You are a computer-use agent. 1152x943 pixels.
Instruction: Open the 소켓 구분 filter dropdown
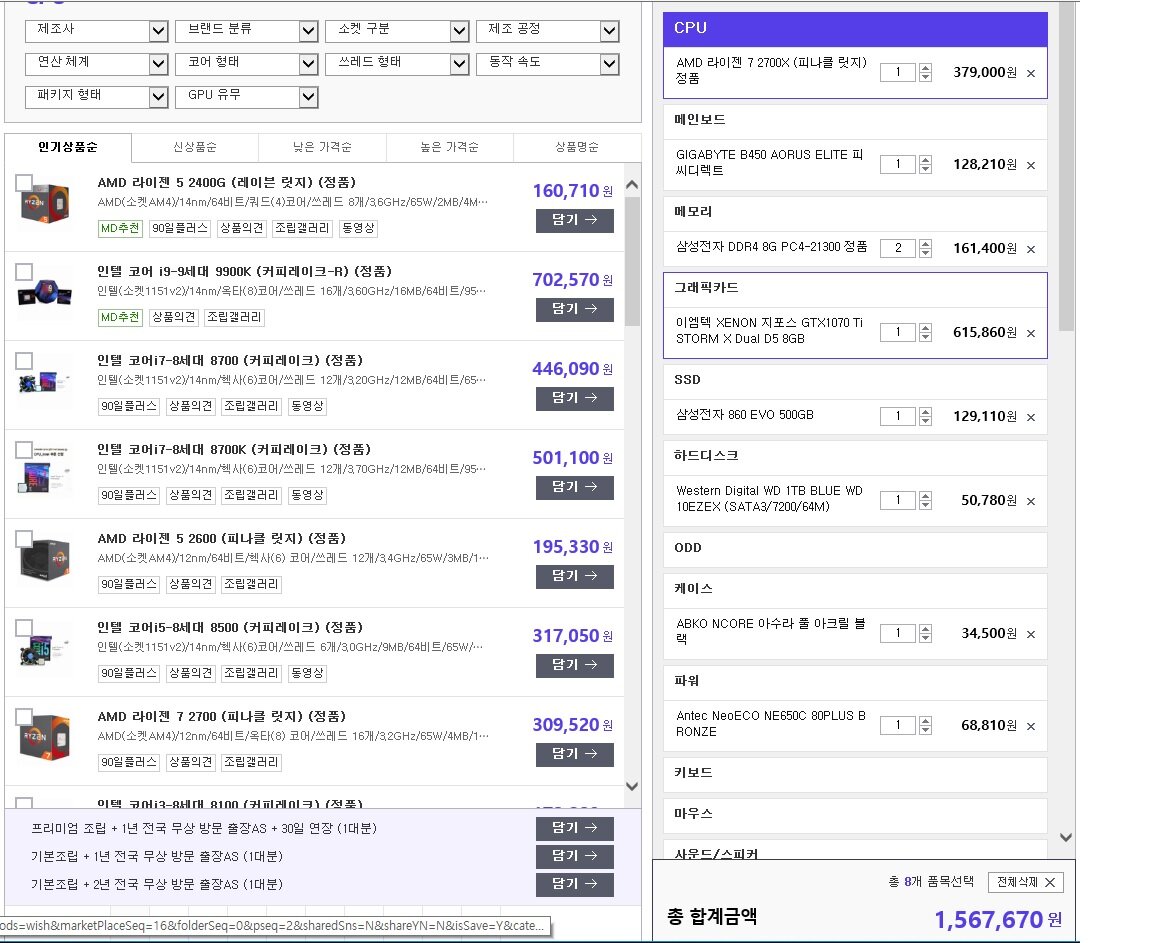coord(397,31)
